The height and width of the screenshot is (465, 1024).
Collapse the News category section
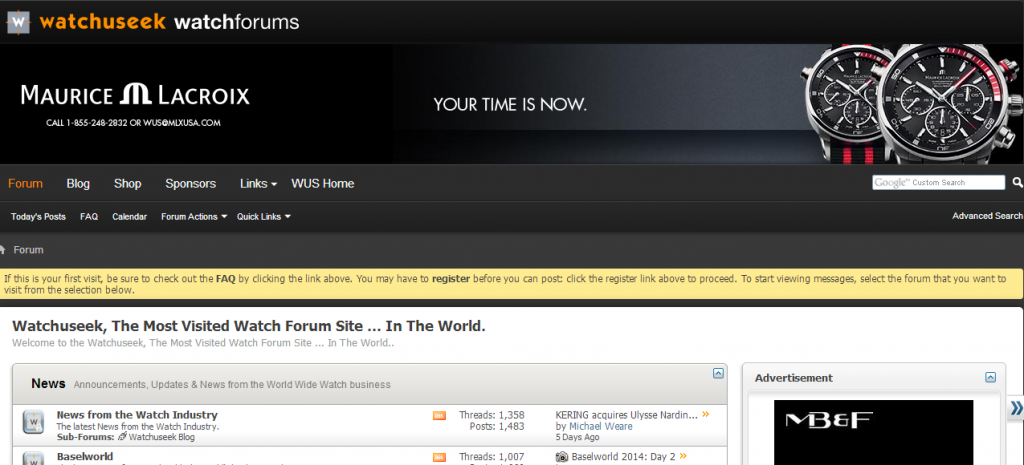tap(718, 374)
